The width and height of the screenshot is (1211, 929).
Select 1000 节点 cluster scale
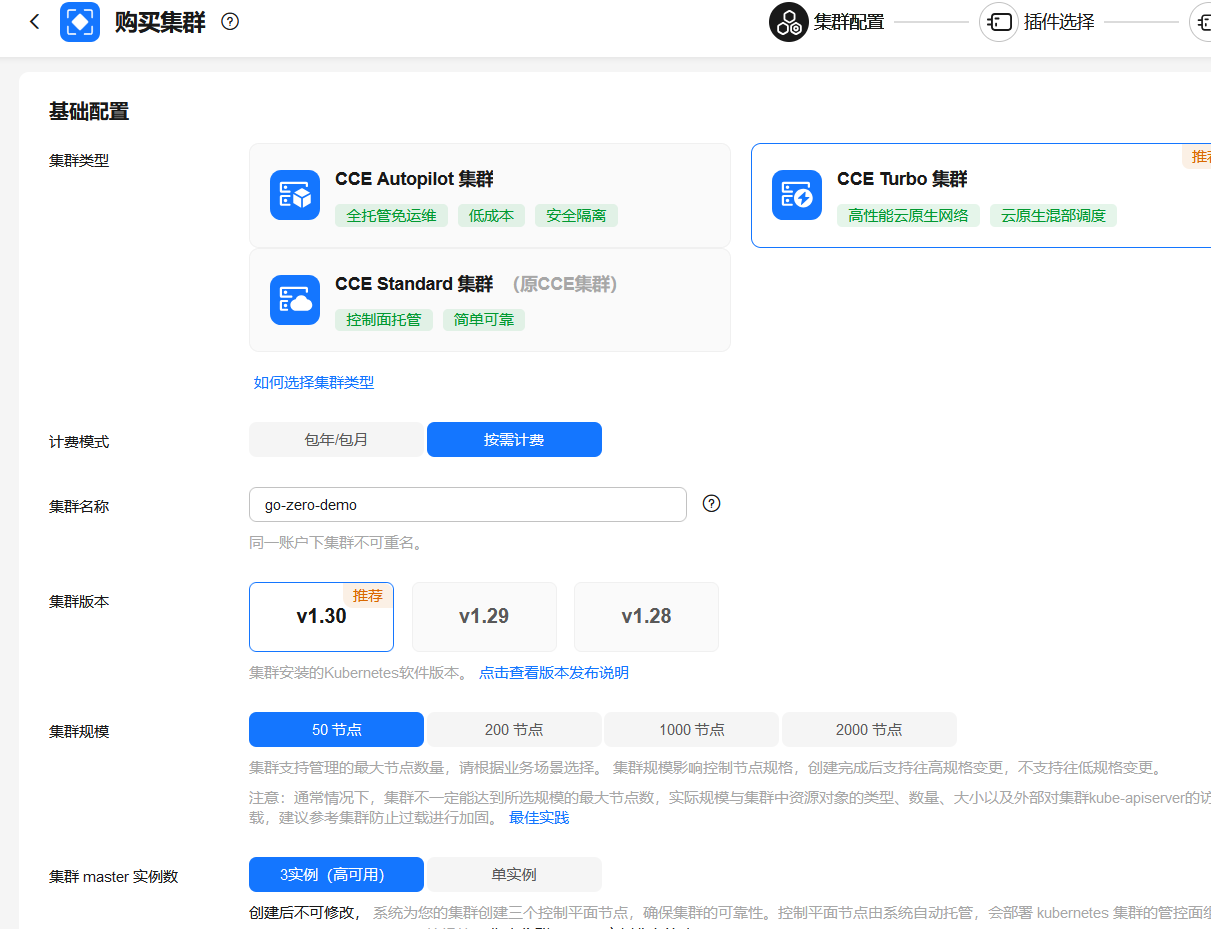click(x=692, y=729)
